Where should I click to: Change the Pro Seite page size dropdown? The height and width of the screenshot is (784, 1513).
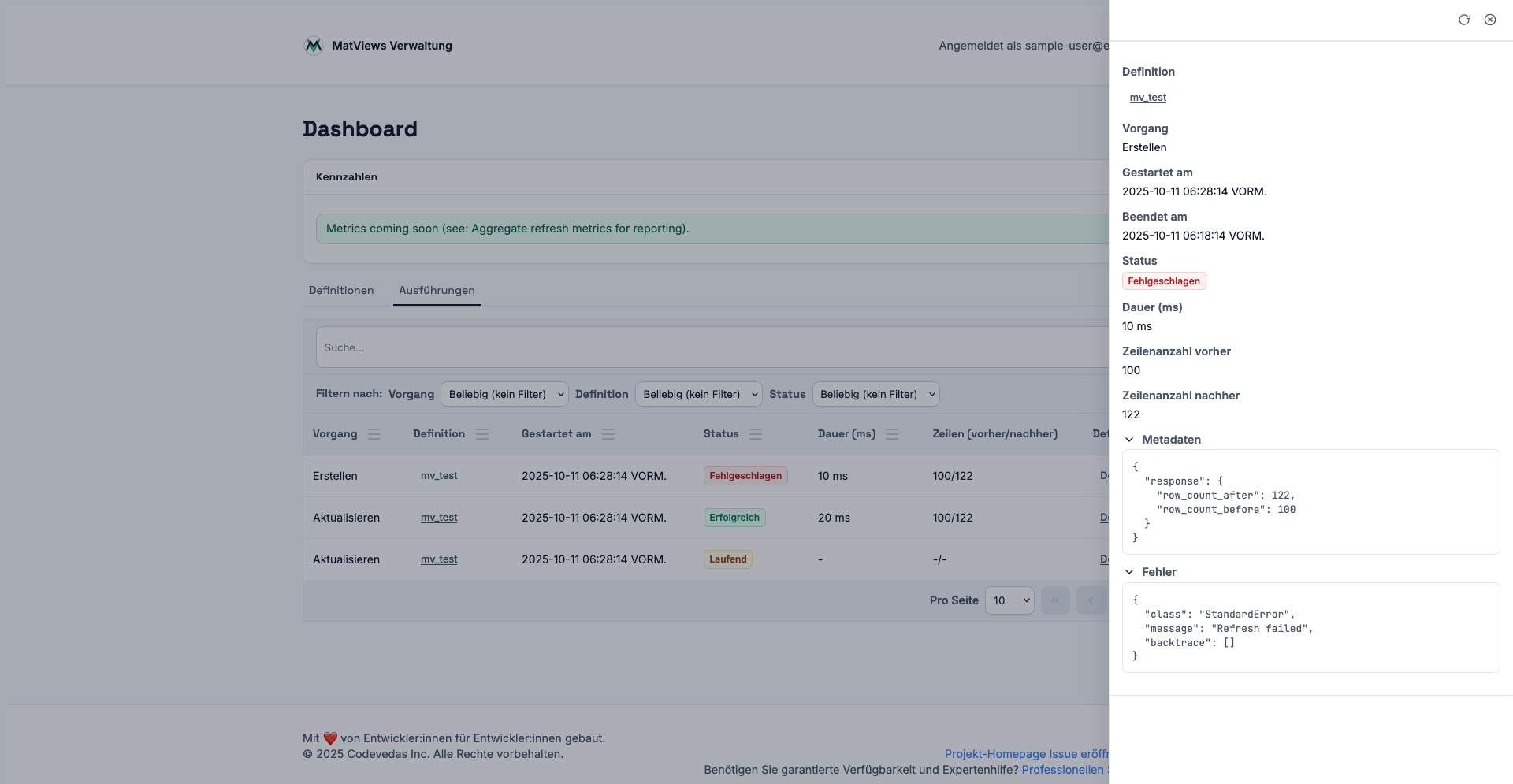tap(1009, 600)
